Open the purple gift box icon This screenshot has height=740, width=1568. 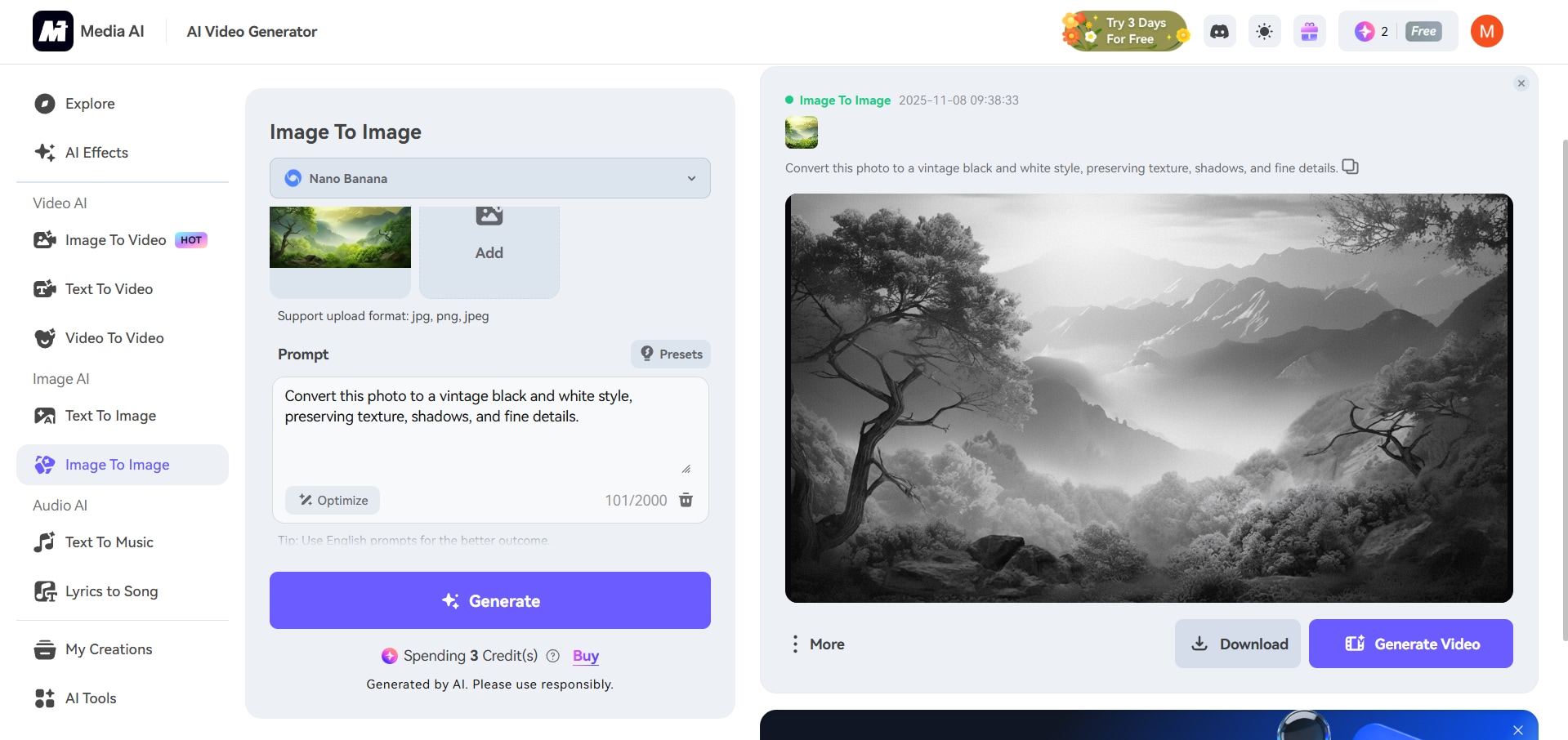[1310, 32]
